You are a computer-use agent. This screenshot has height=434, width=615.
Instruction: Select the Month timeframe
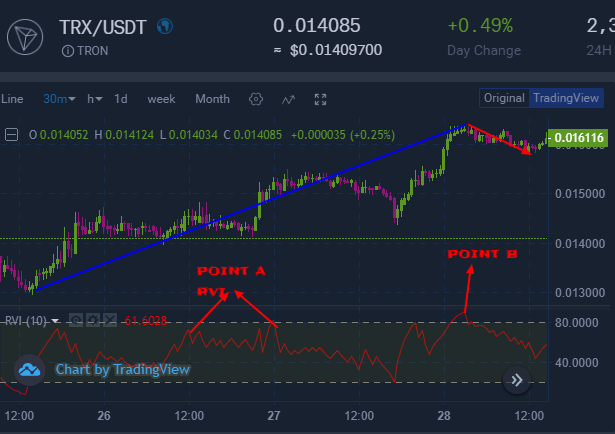pos(212,99)
